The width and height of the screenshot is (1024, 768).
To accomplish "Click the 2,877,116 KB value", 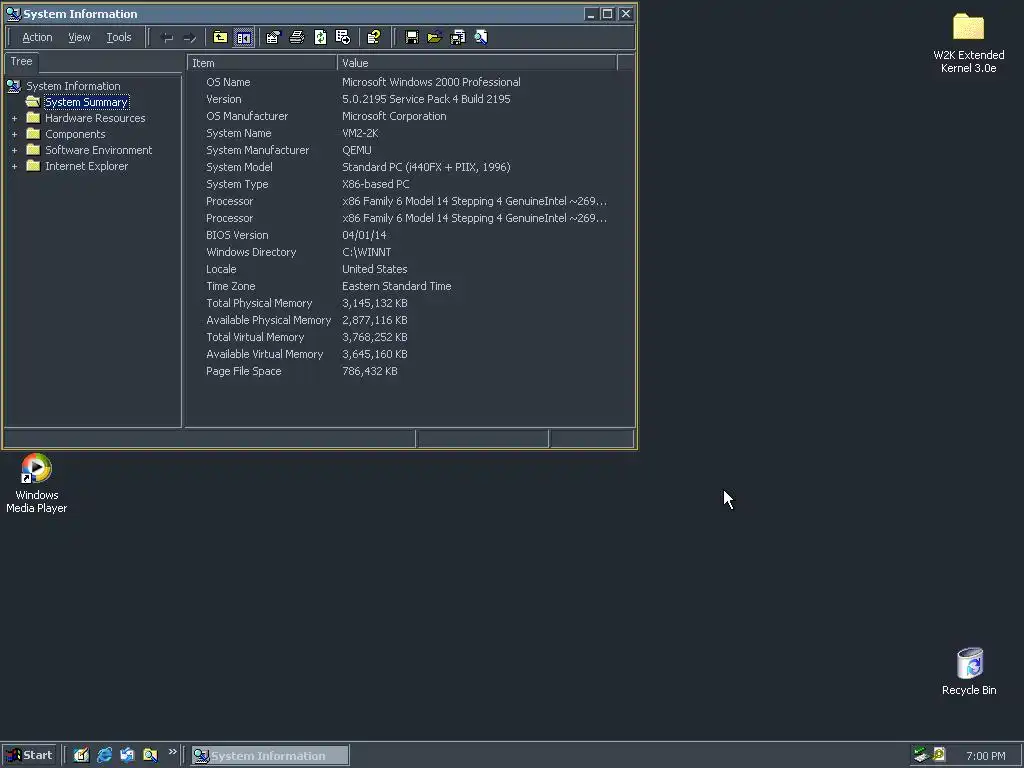I will [374, 320].
